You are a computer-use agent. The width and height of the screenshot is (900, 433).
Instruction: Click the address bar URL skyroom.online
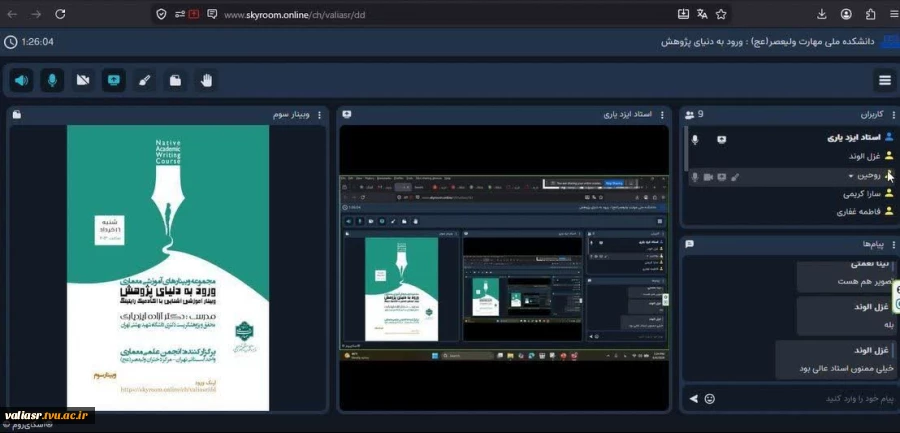[x=294, y=15]
